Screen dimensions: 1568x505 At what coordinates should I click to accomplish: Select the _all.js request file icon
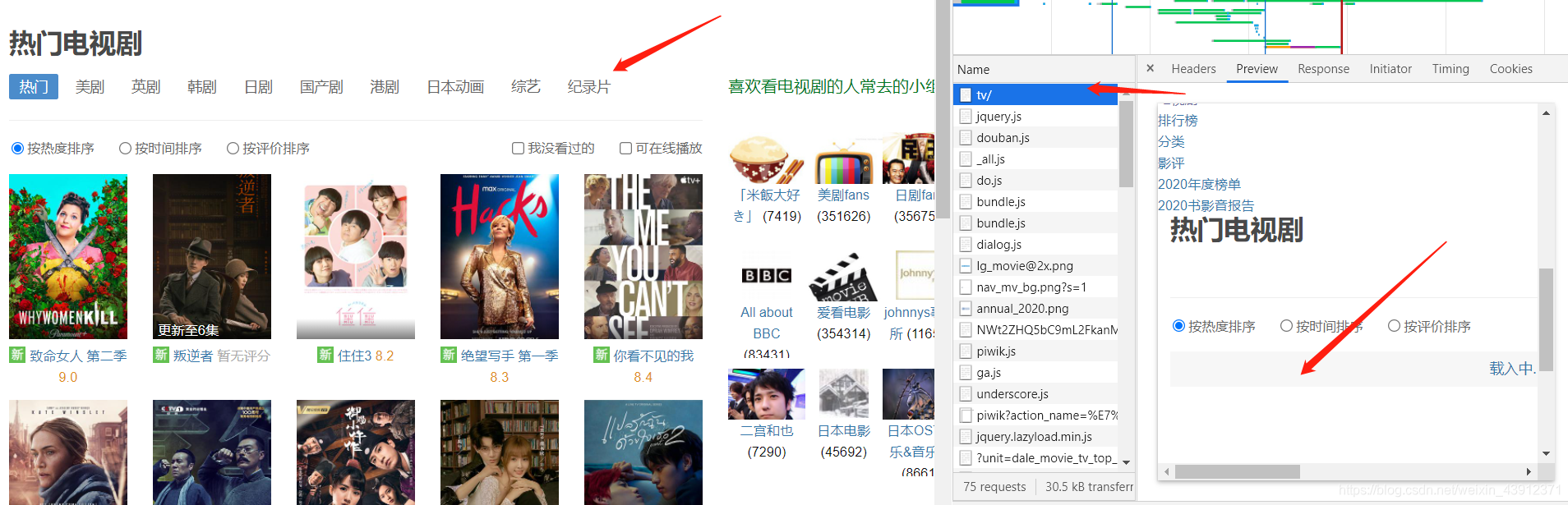966,159
